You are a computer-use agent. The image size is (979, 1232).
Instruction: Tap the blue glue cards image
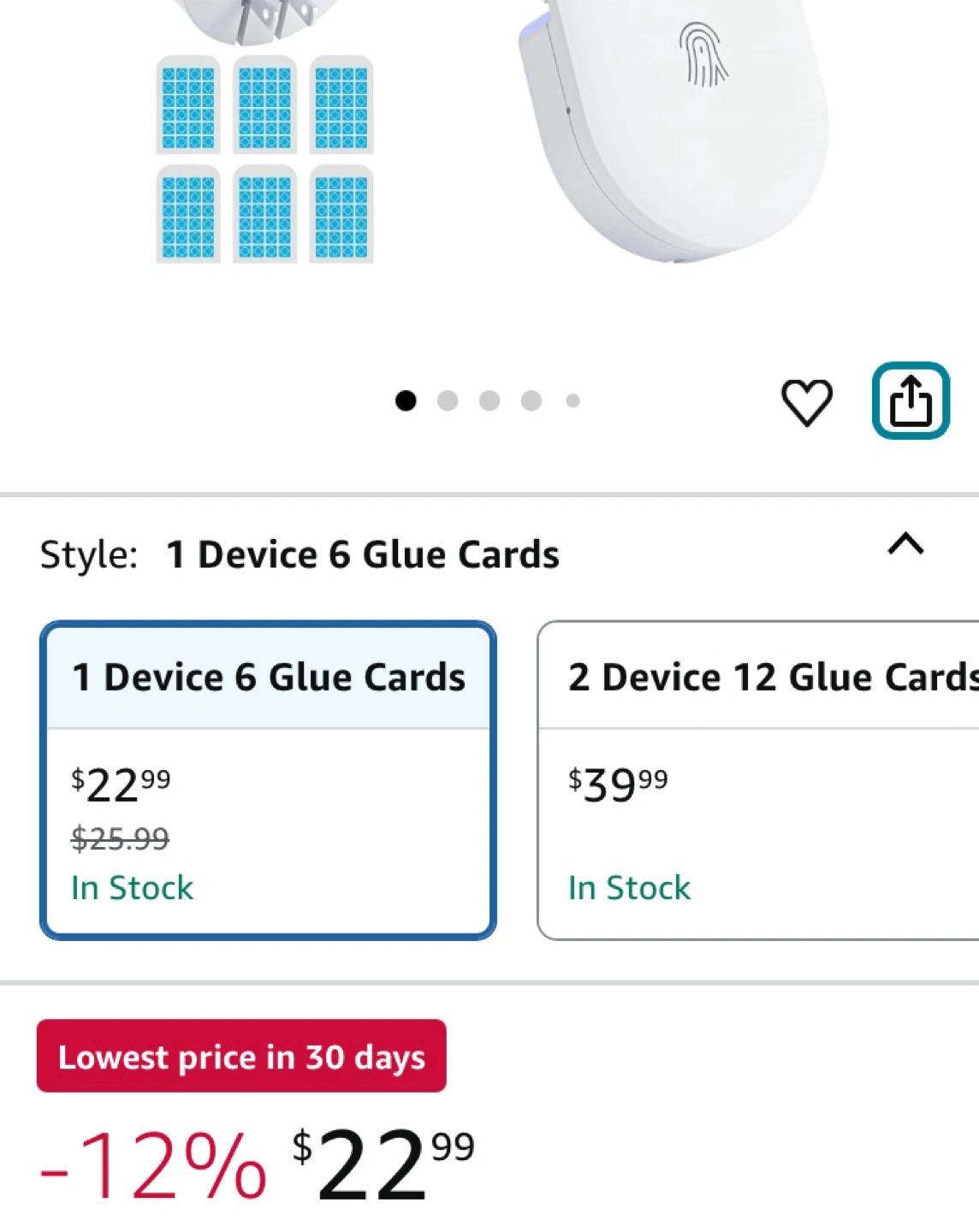point(264,159)
